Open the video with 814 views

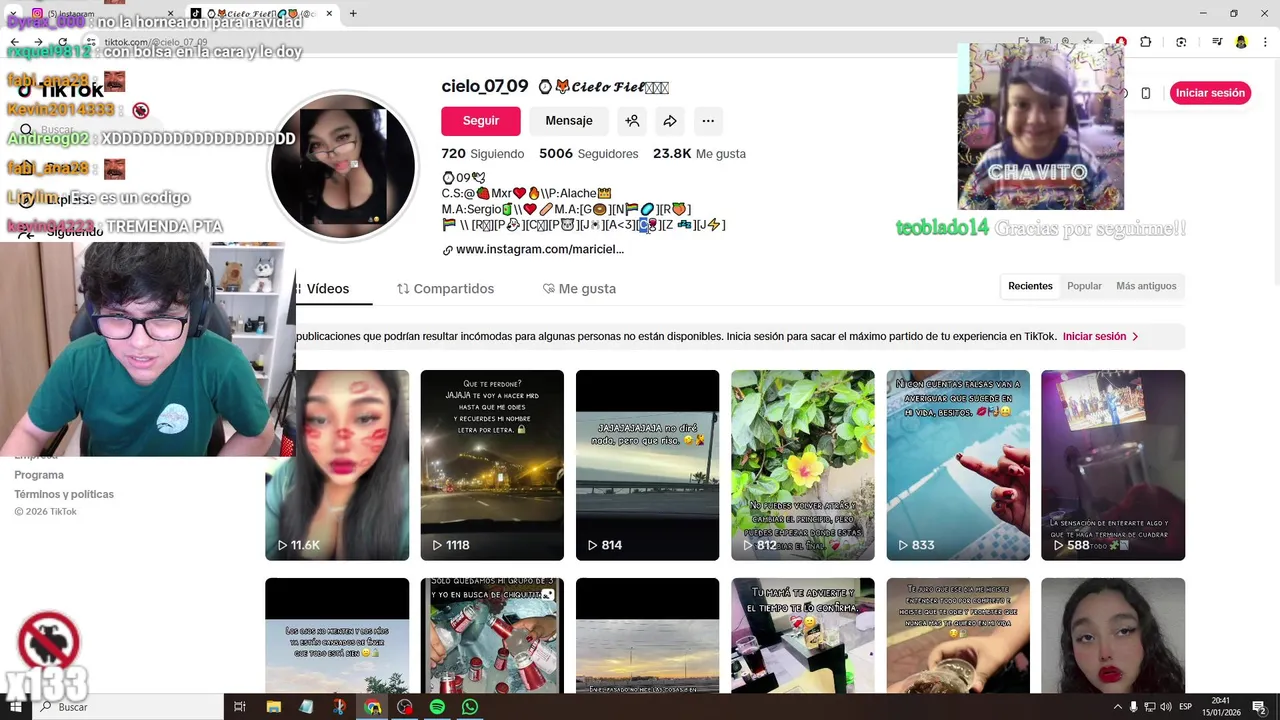(647, 465)
